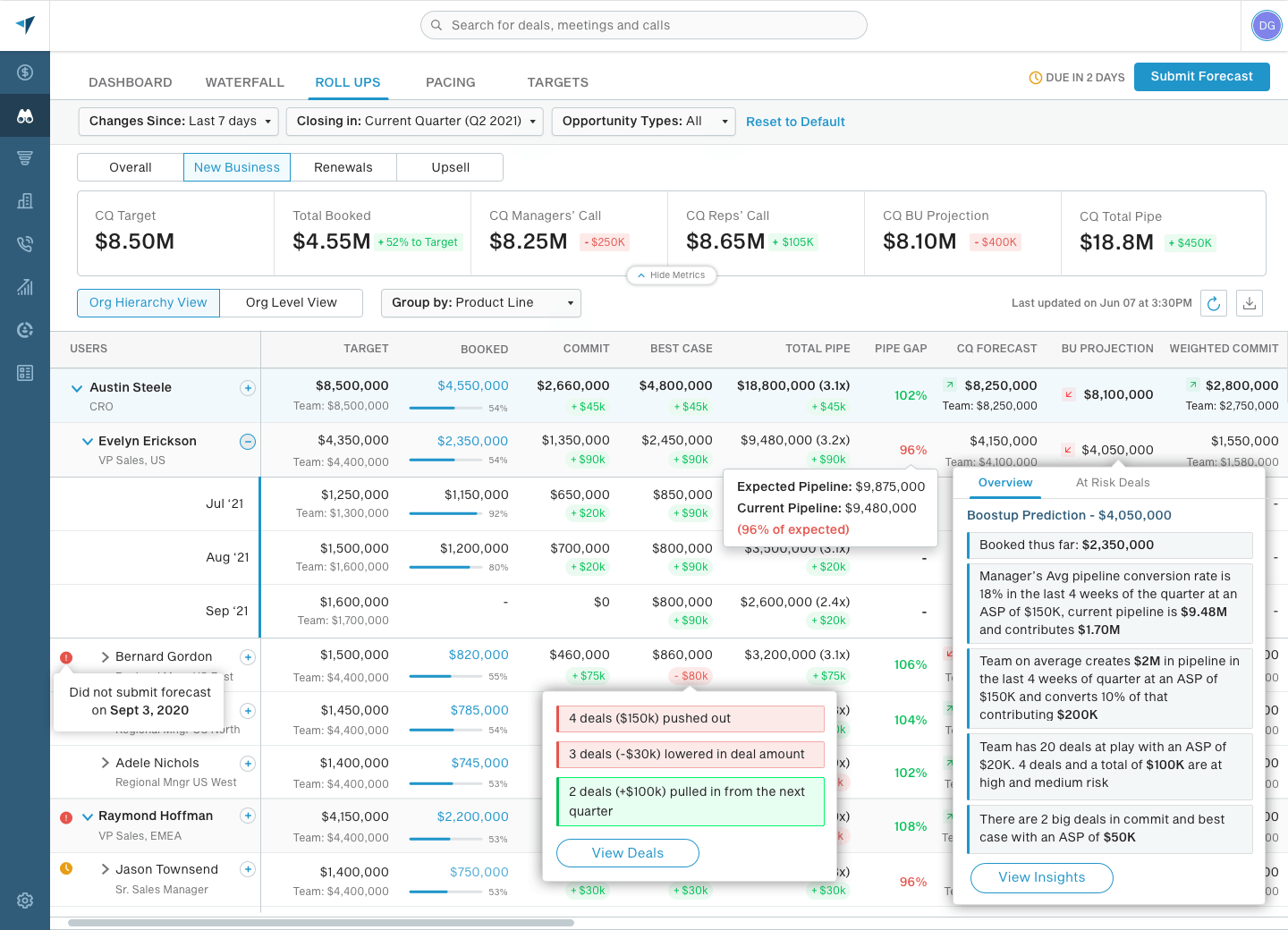This screenshot has height=930, width=1288.
Task: Click the Reset to Default link
Action: point(795,122)
